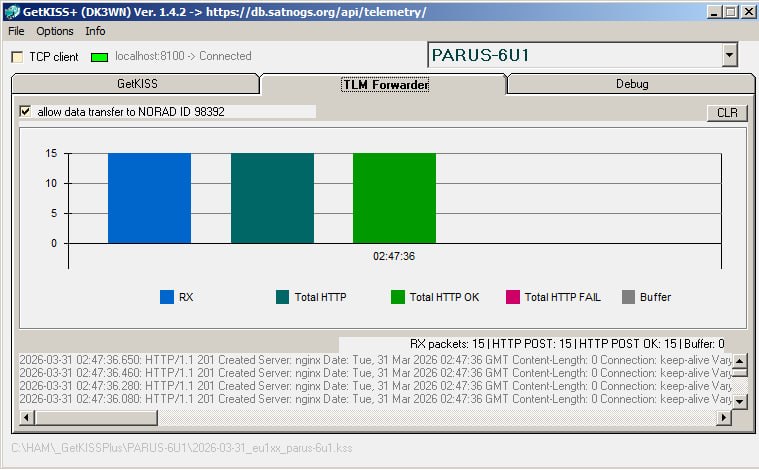The width and height of the screenshot is (759, 470).
Task: Switch to the Debug tab
Action: [x=631, y=84]
